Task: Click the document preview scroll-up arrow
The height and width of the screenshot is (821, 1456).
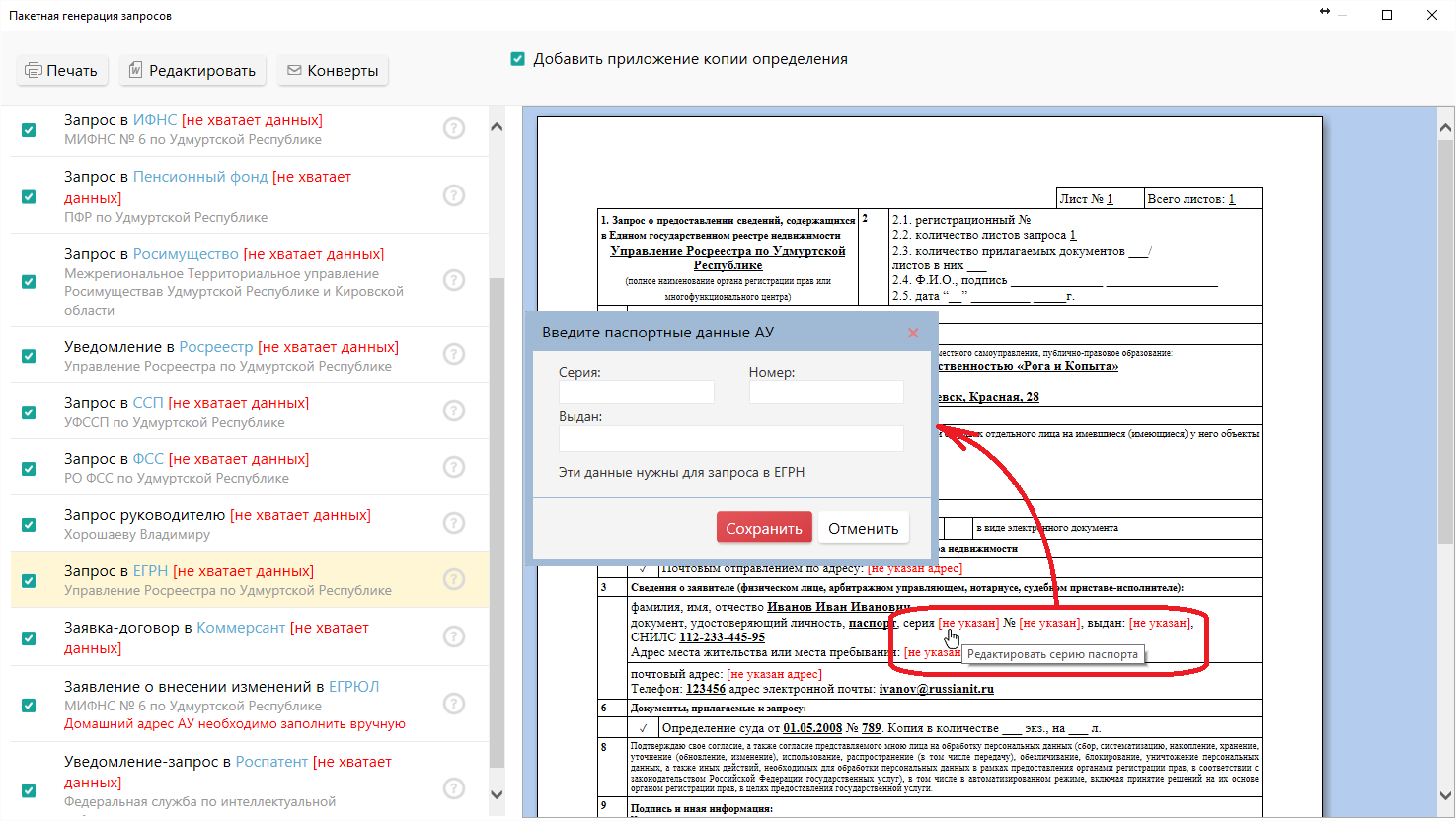Action: pos(1445,128)
